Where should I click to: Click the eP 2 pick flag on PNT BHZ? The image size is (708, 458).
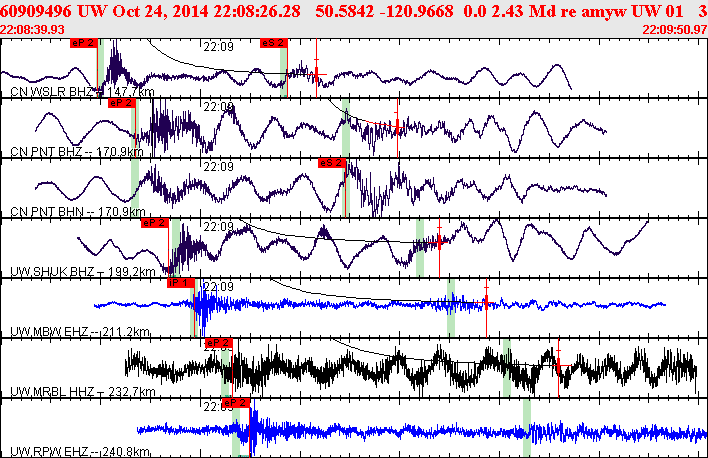pos(122,103)
